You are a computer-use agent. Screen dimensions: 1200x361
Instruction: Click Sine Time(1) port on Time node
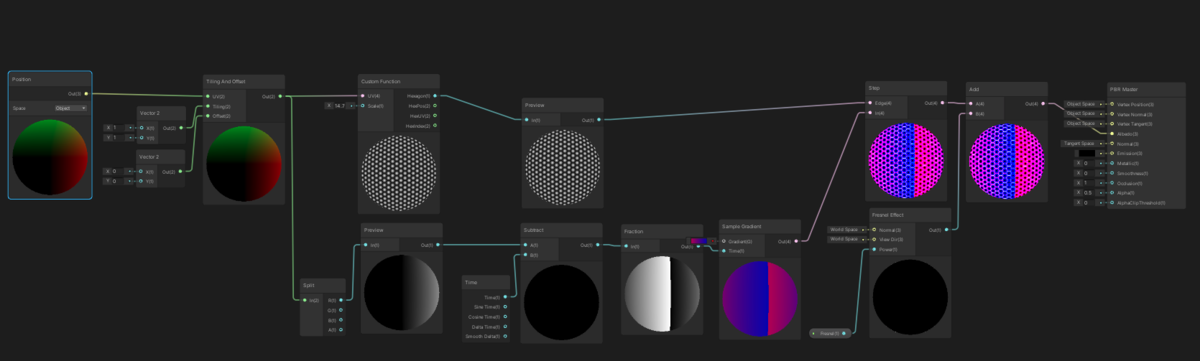[x=506, y=307]
